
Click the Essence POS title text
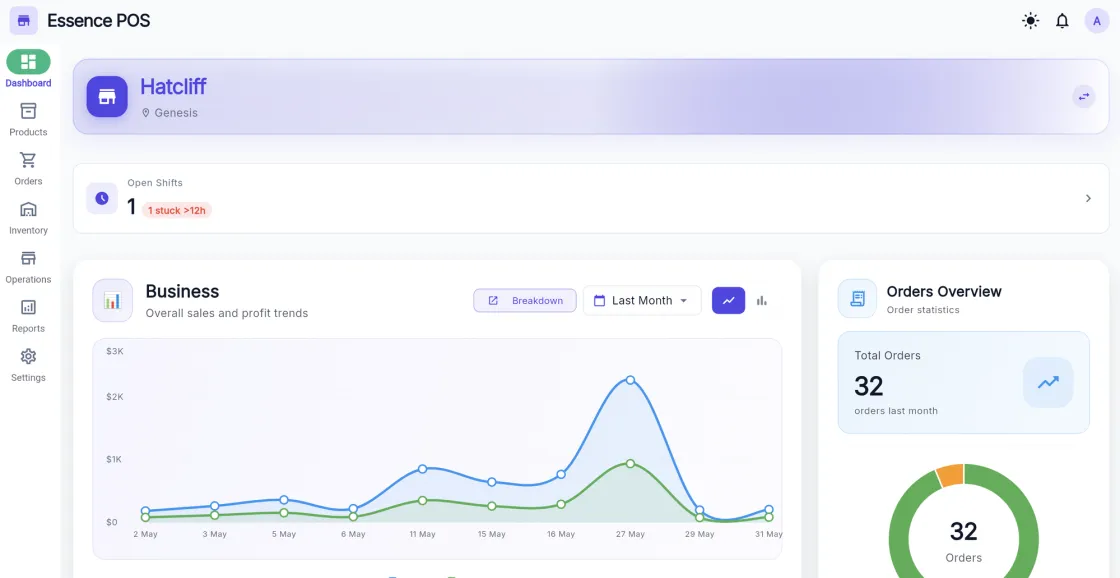(x=99, y=21)
